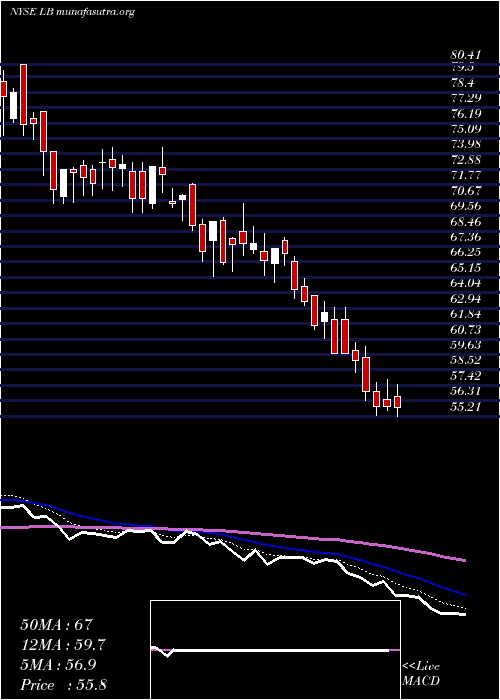This screenshot has height=700, width=500.
Task: Click the 62.94 price axis label
Action: [x=466, y=299]
